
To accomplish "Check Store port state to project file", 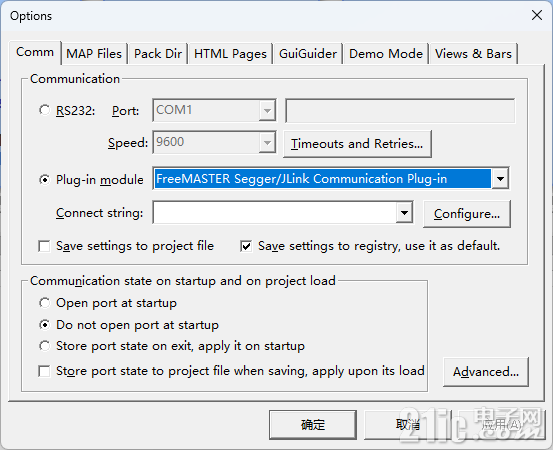I will pos(44,371).
